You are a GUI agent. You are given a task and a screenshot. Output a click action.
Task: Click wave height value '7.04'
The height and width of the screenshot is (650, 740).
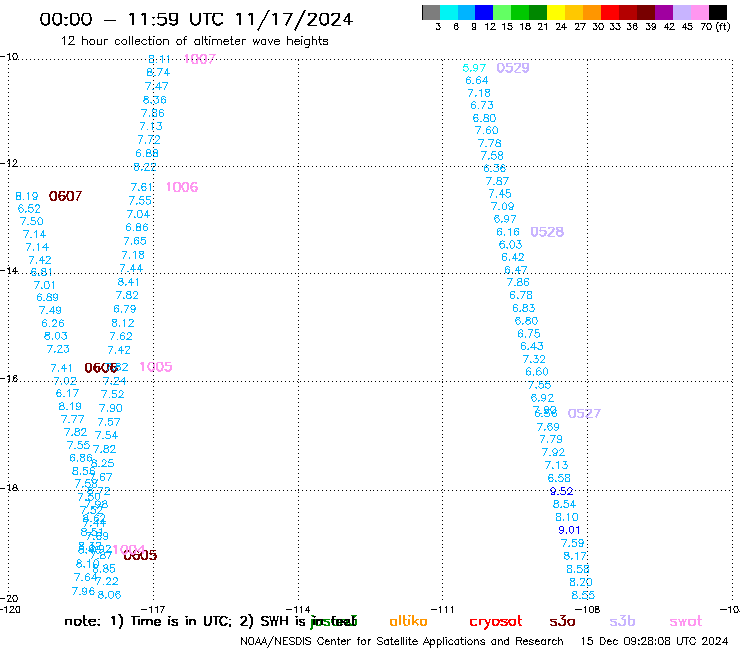(138, 214)
